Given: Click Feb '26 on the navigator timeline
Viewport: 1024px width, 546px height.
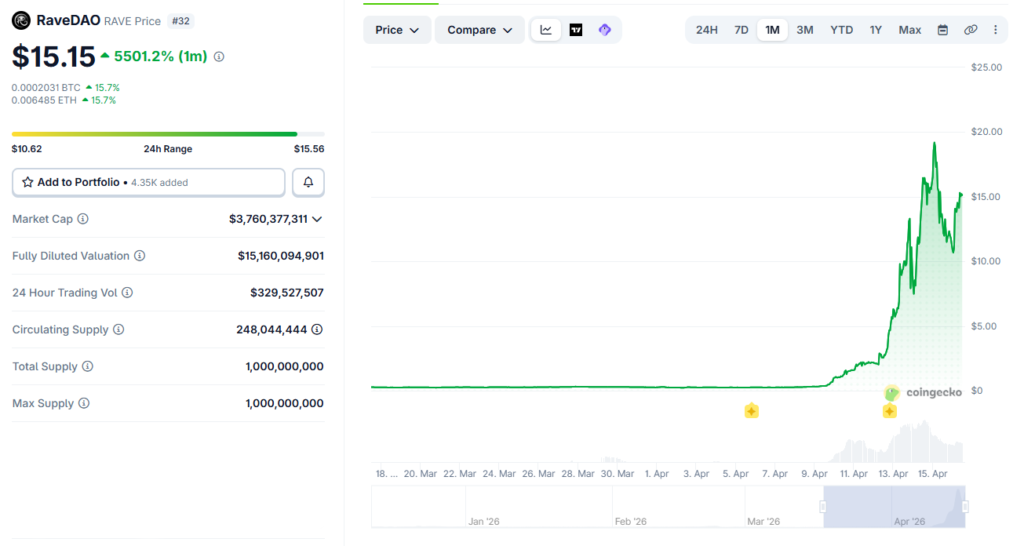Looking at the screenshot, I should click(x=631, y=521).
